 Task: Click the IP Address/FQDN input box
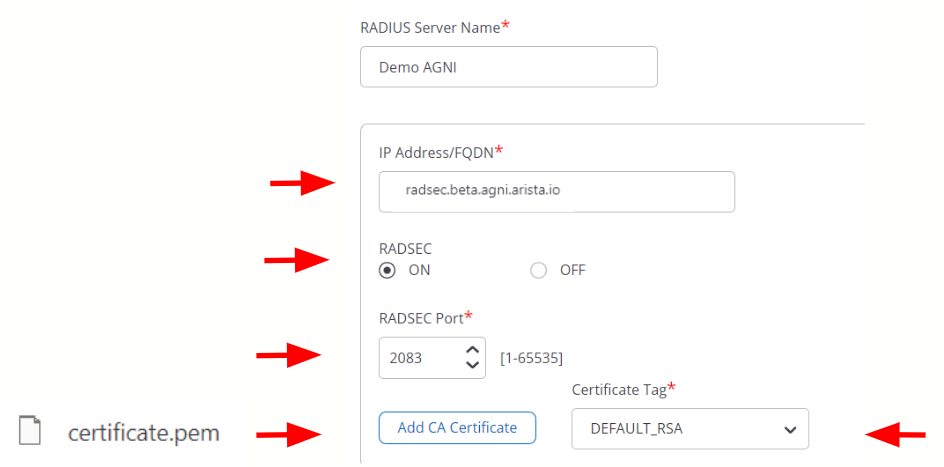[556, 191]
